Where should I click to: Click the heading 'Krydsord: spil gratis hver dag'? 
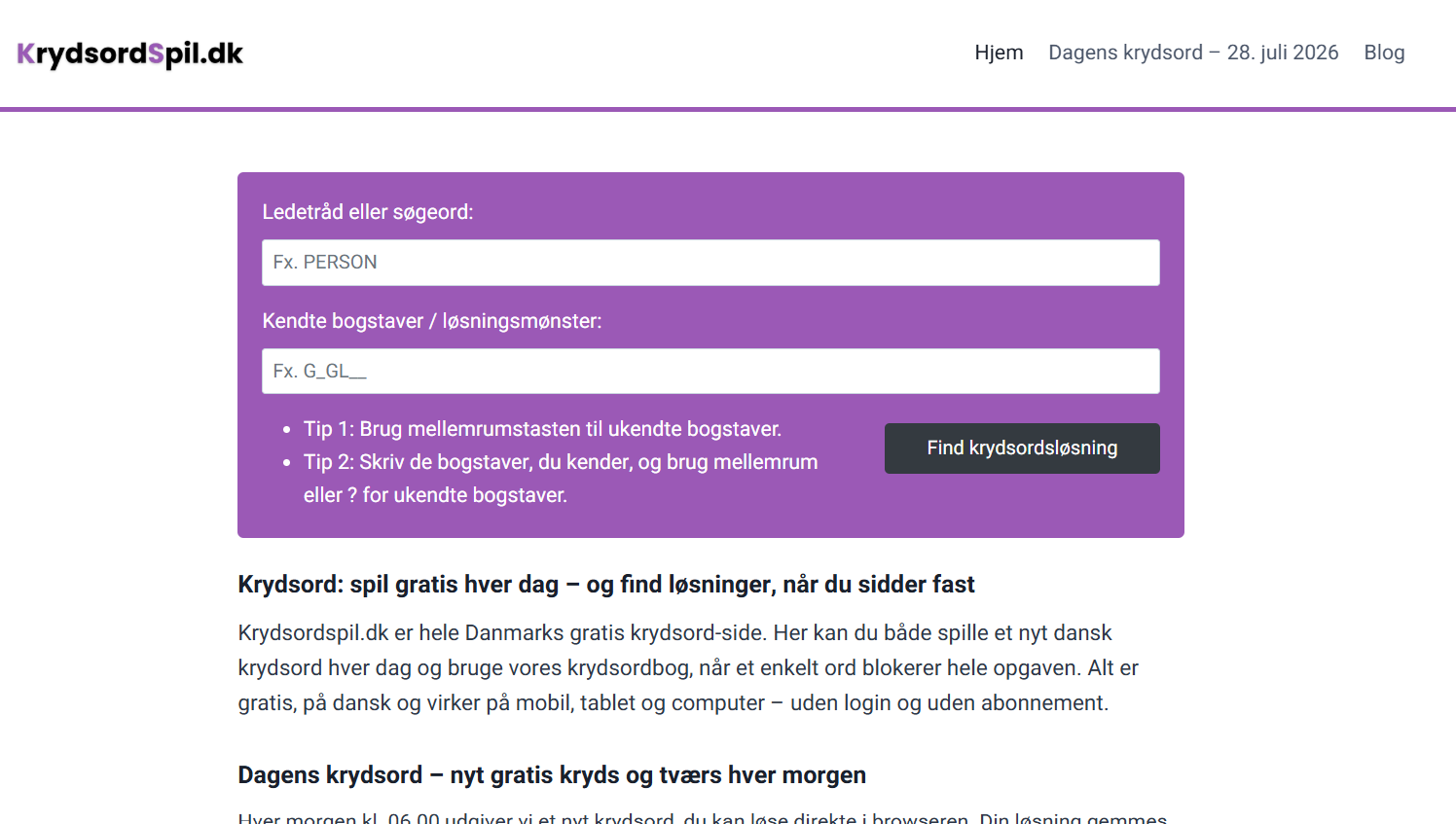[x=606, y=585]
